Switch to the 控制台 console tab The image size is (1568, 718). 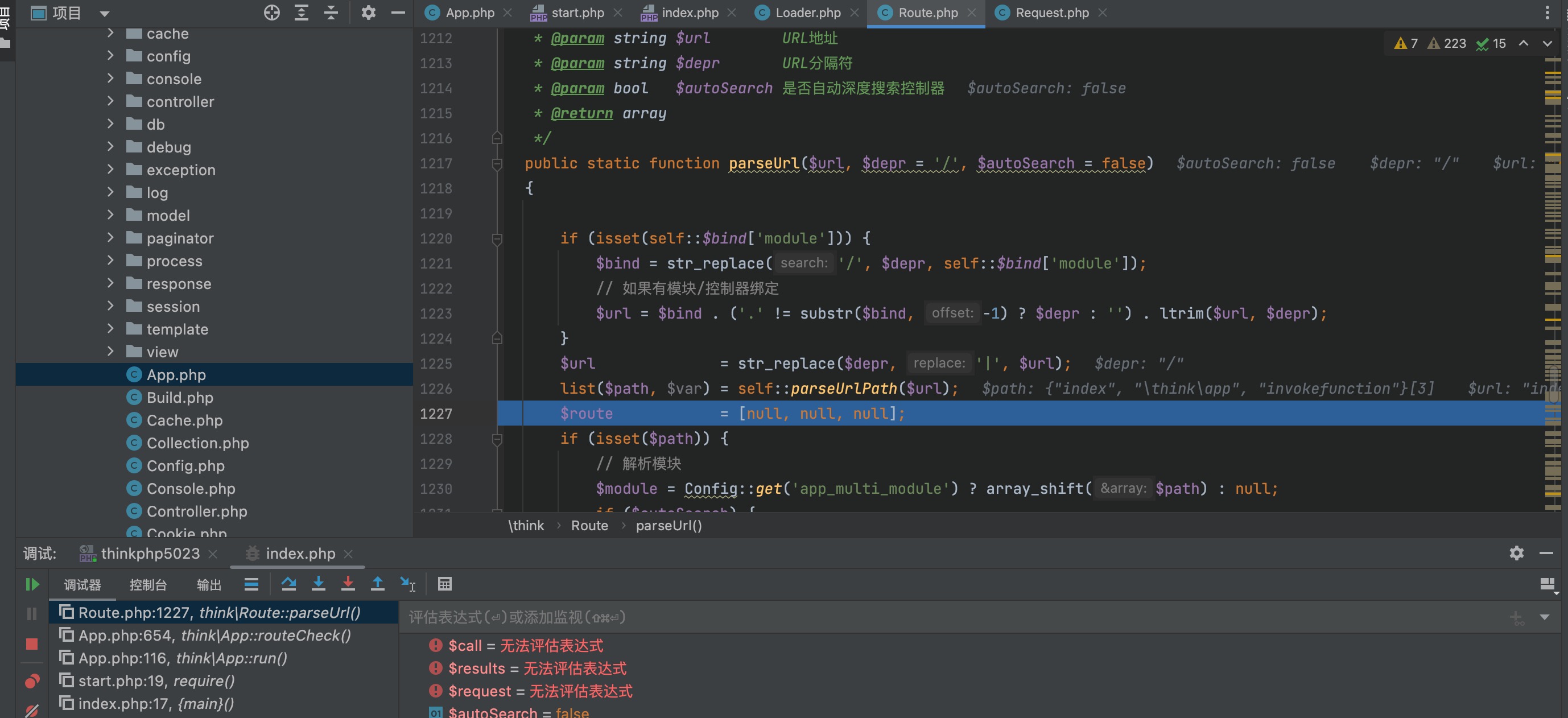tap(148, 585)
